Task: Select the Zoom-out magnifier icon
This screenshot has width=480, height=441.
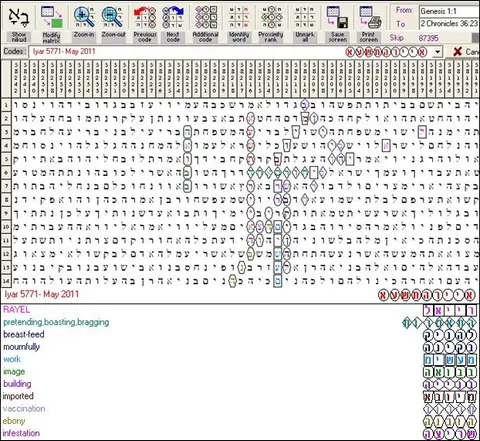Action: pyautogui.click(x=112, y=17)
